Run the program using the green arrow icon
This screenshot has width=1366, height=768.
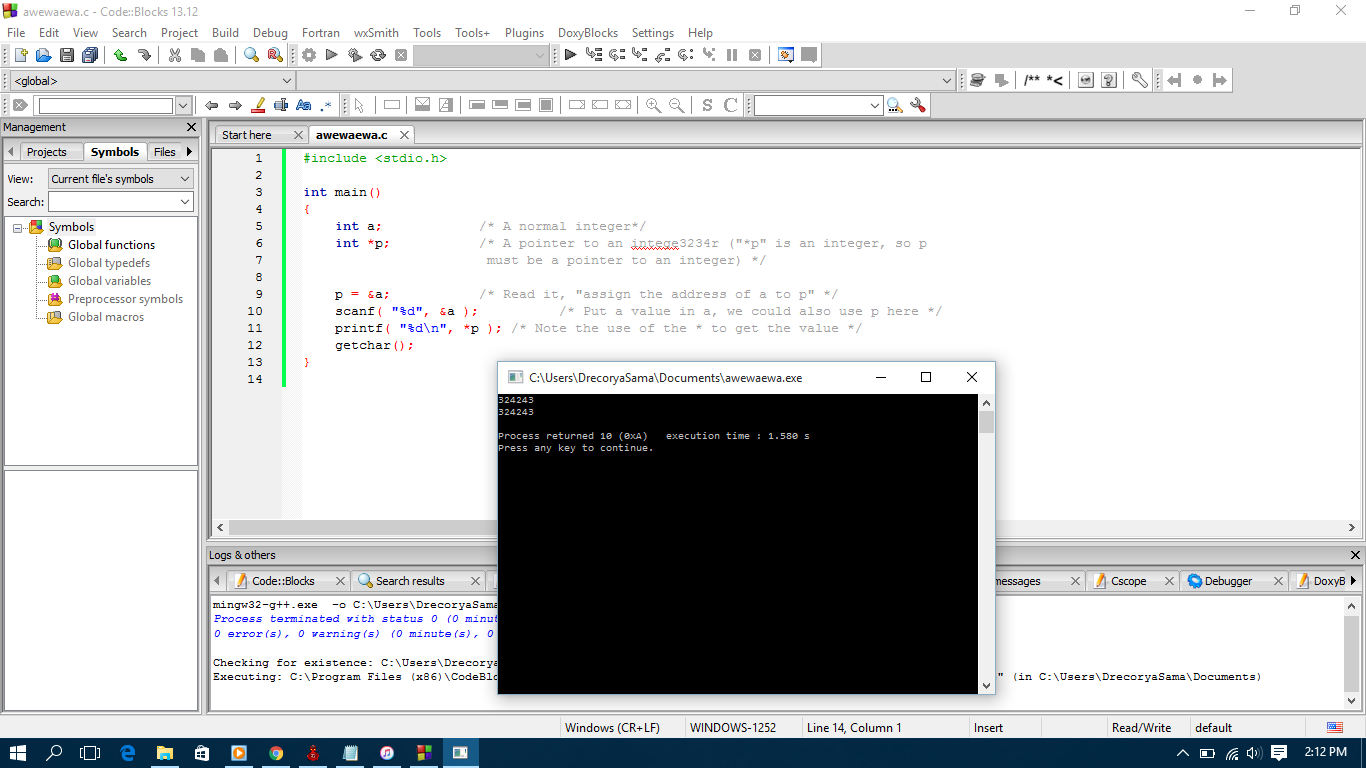pos(330,55)
